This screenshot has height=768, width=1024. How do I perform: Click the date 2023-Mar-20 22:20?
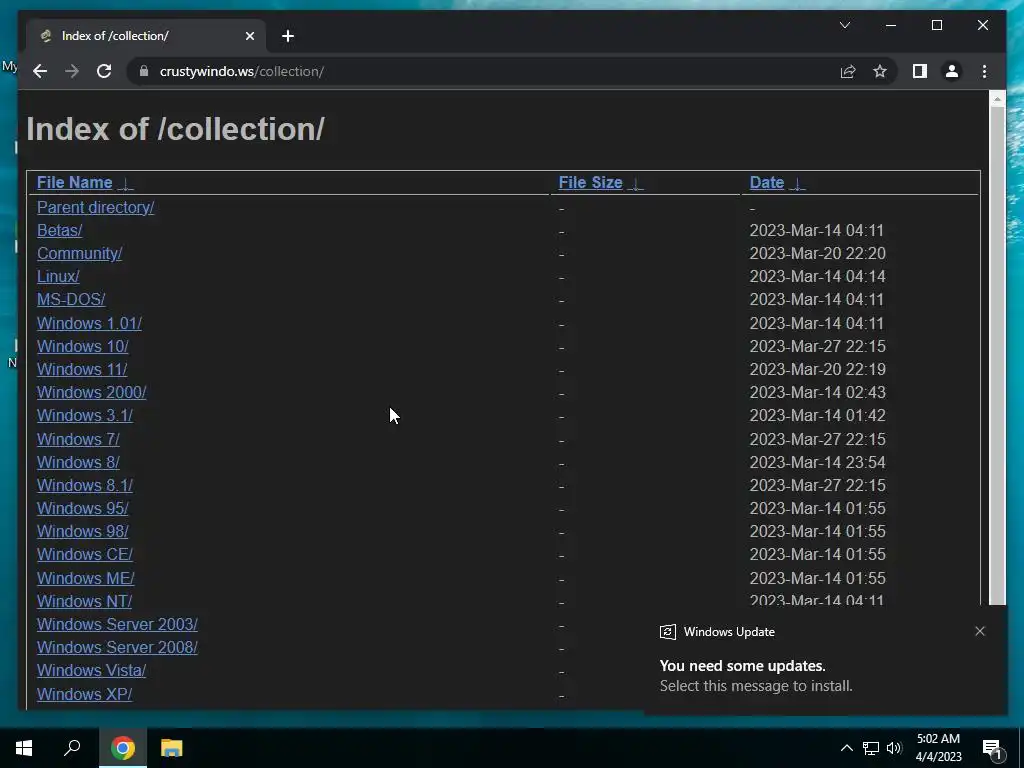pos(818,253)
